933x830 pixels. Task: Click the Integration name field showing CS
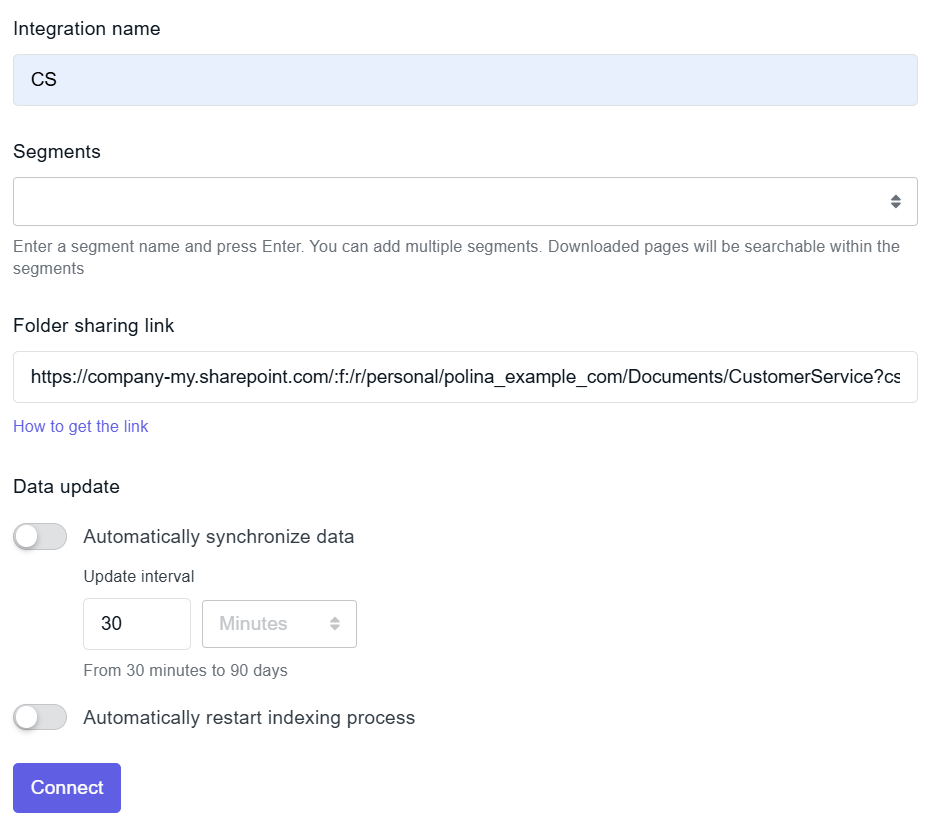point(465,79)
